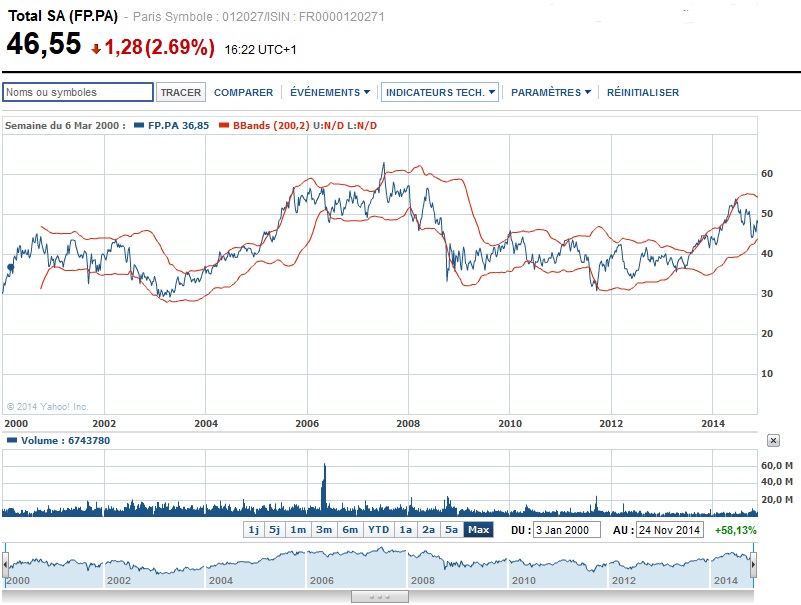Switch to the 3m range
This screenshot has width=801, height=605.
[324, 530]
